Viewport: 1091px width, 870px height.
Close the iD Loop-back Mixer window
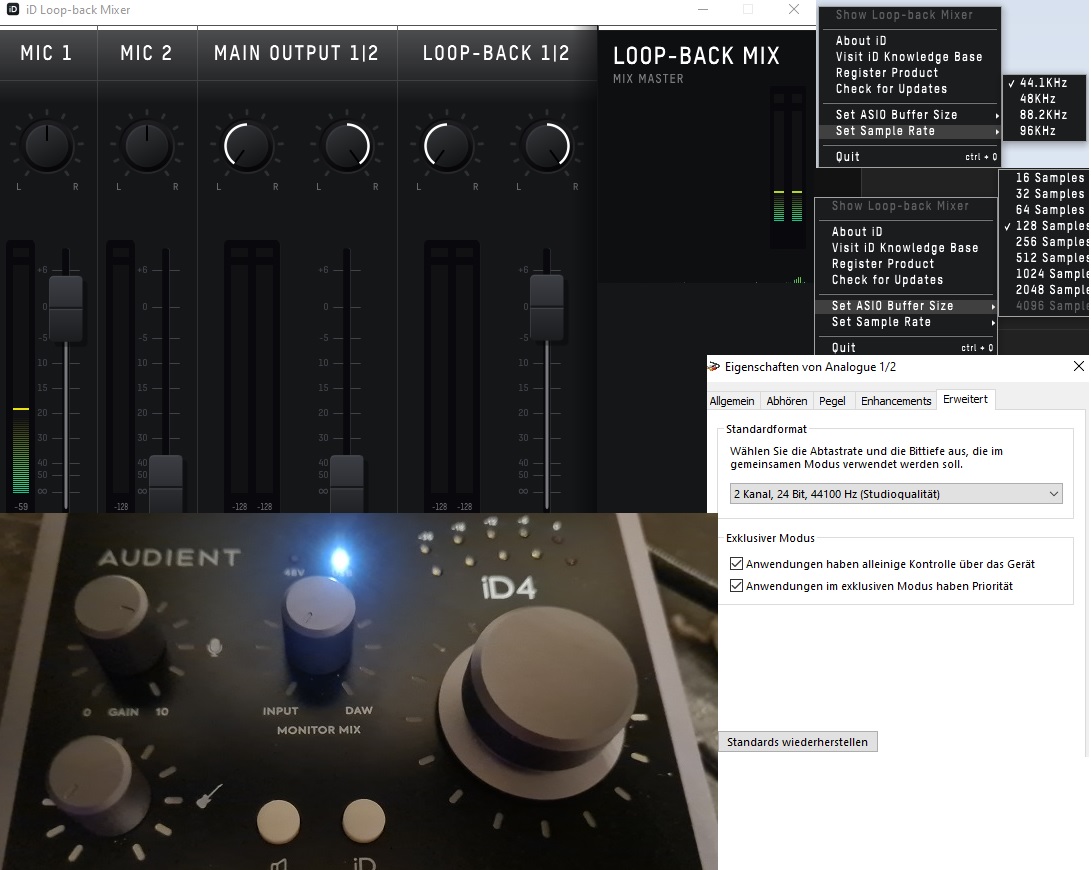tap(794, 10)
